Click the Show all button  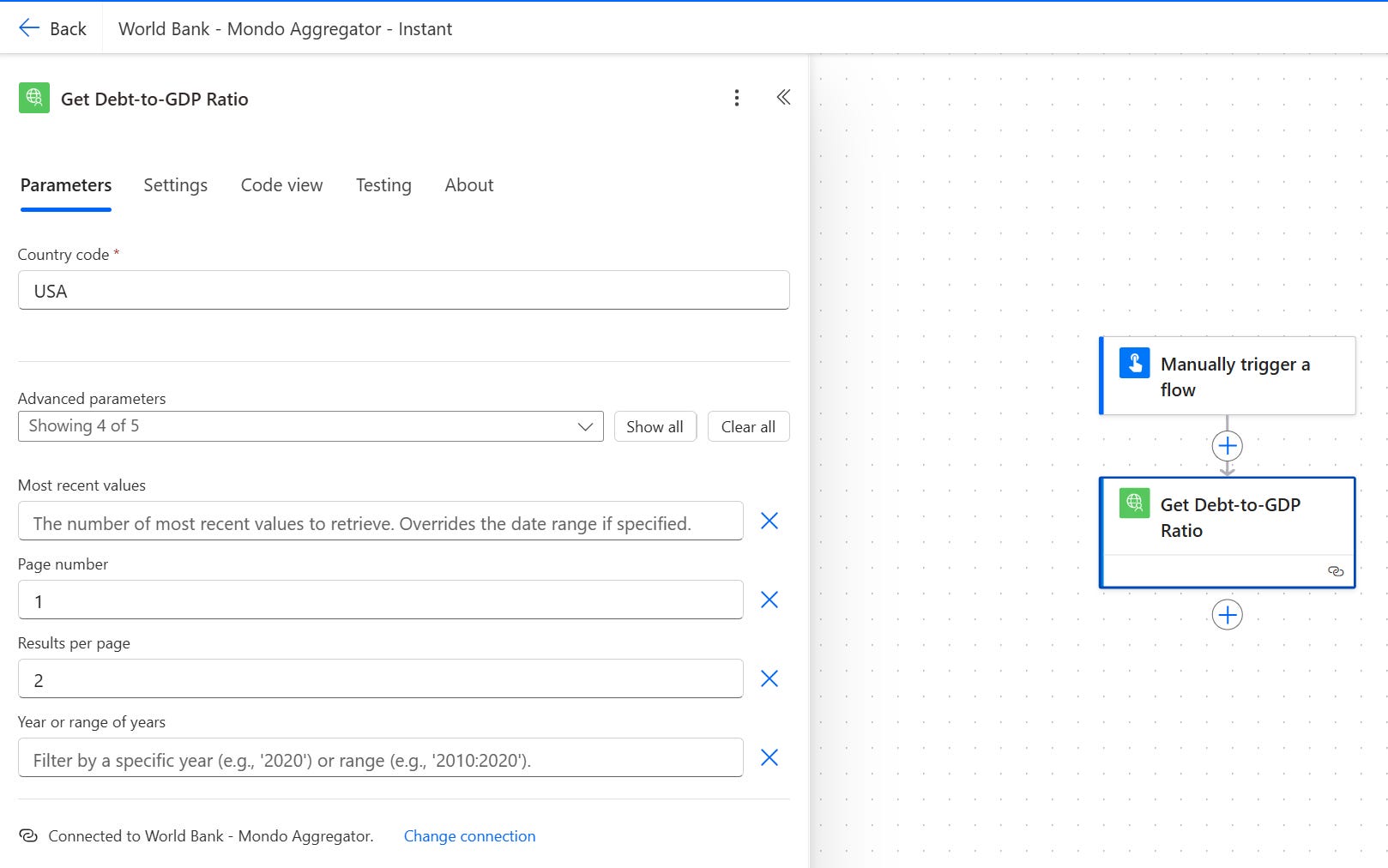(655, 426)
